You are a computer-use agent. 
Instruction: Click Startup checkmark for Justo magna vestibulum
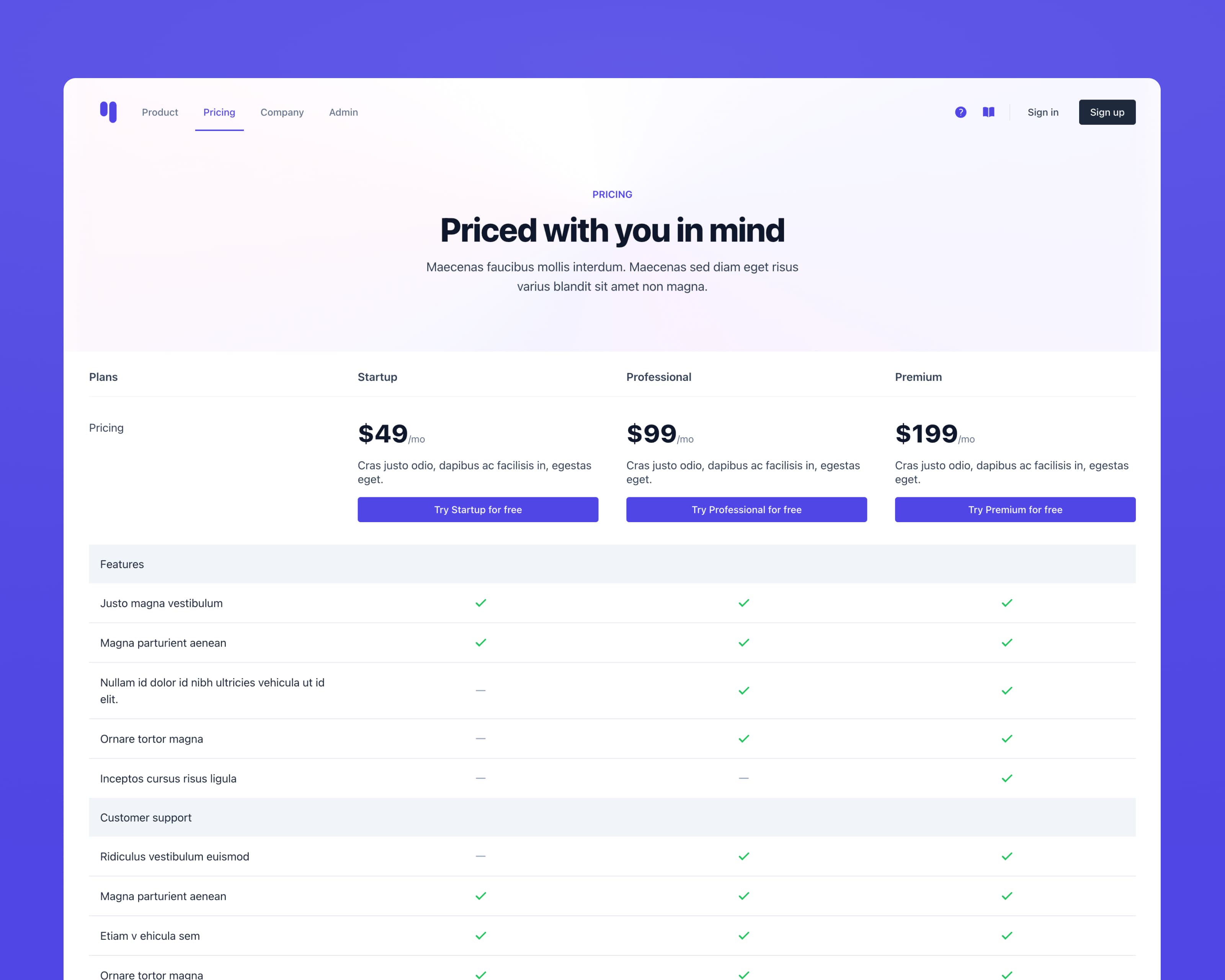click(481, 603)
